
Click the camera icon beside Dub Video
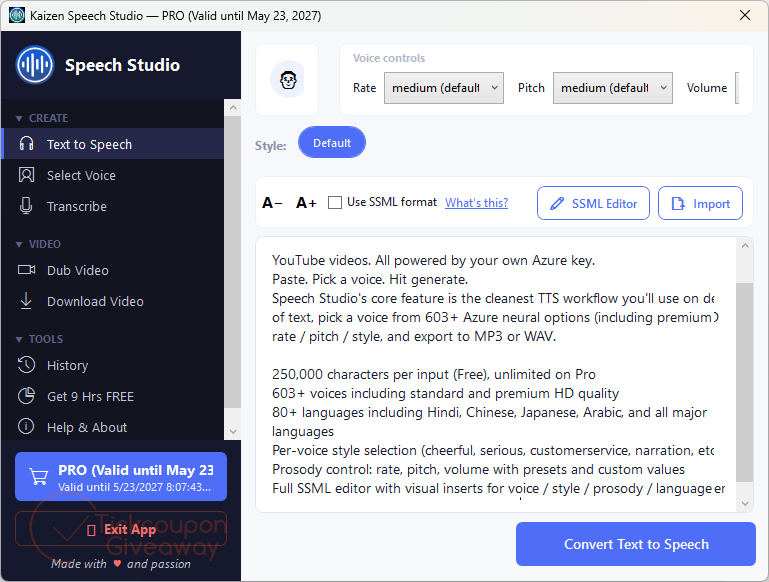(x=26, y=270)
